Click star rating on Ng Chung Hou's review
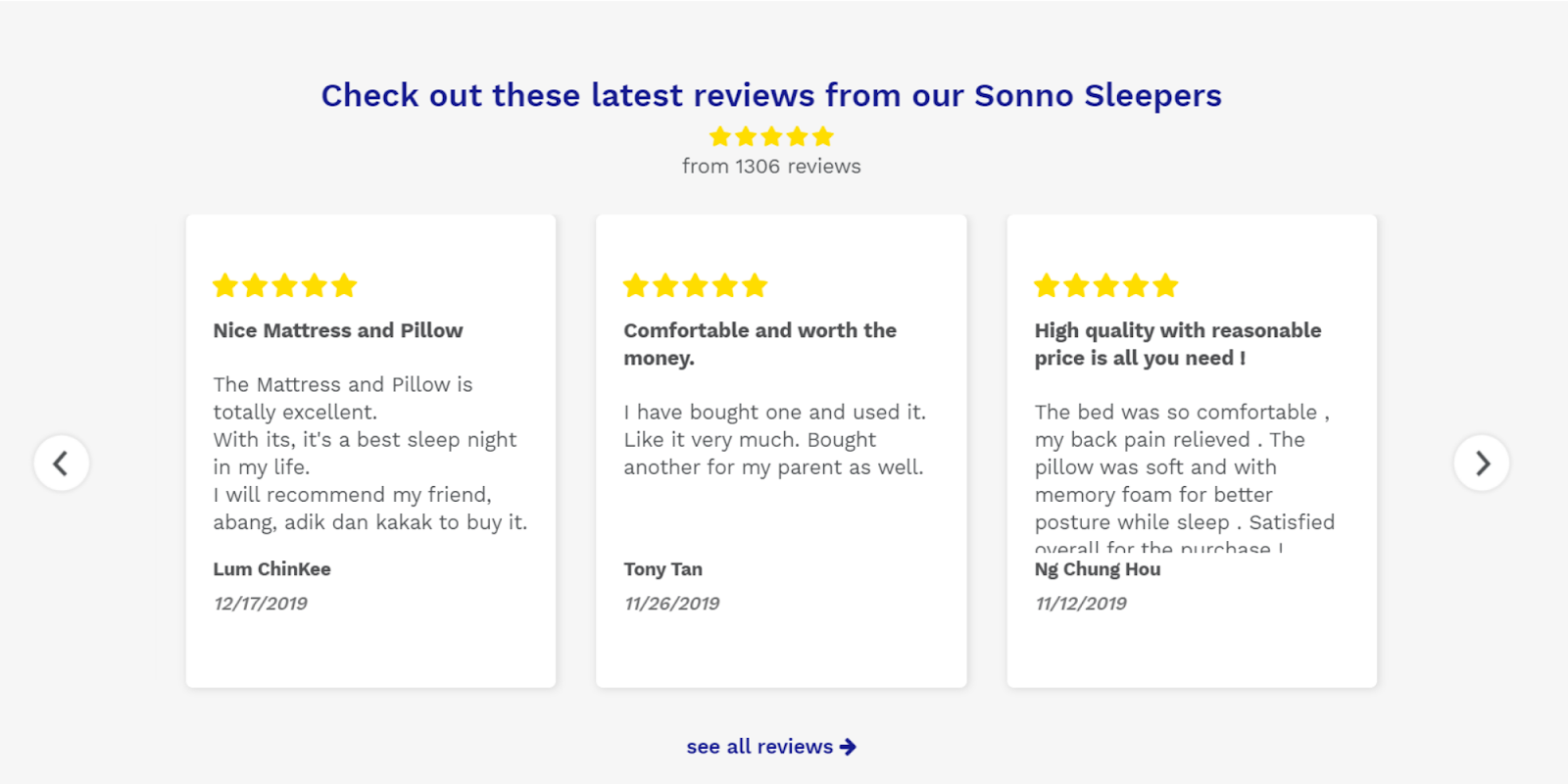 click(x=1106, y=286)
